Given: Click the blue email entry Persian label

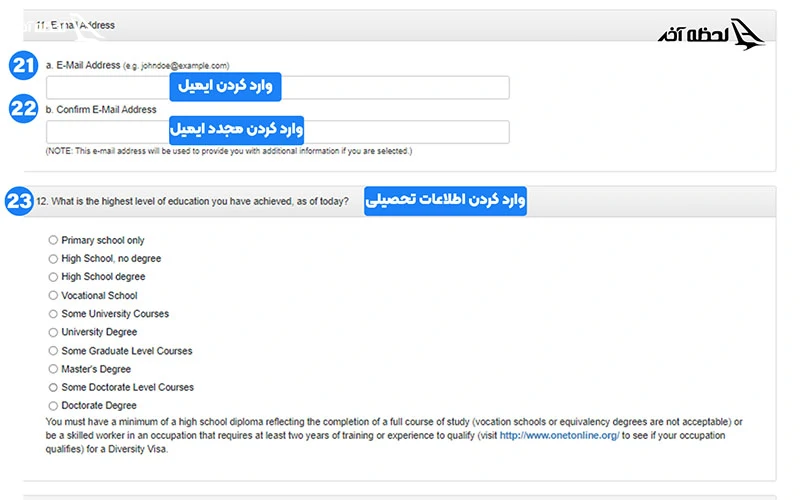Looking at the screenshot, I should tap(225, 87).
